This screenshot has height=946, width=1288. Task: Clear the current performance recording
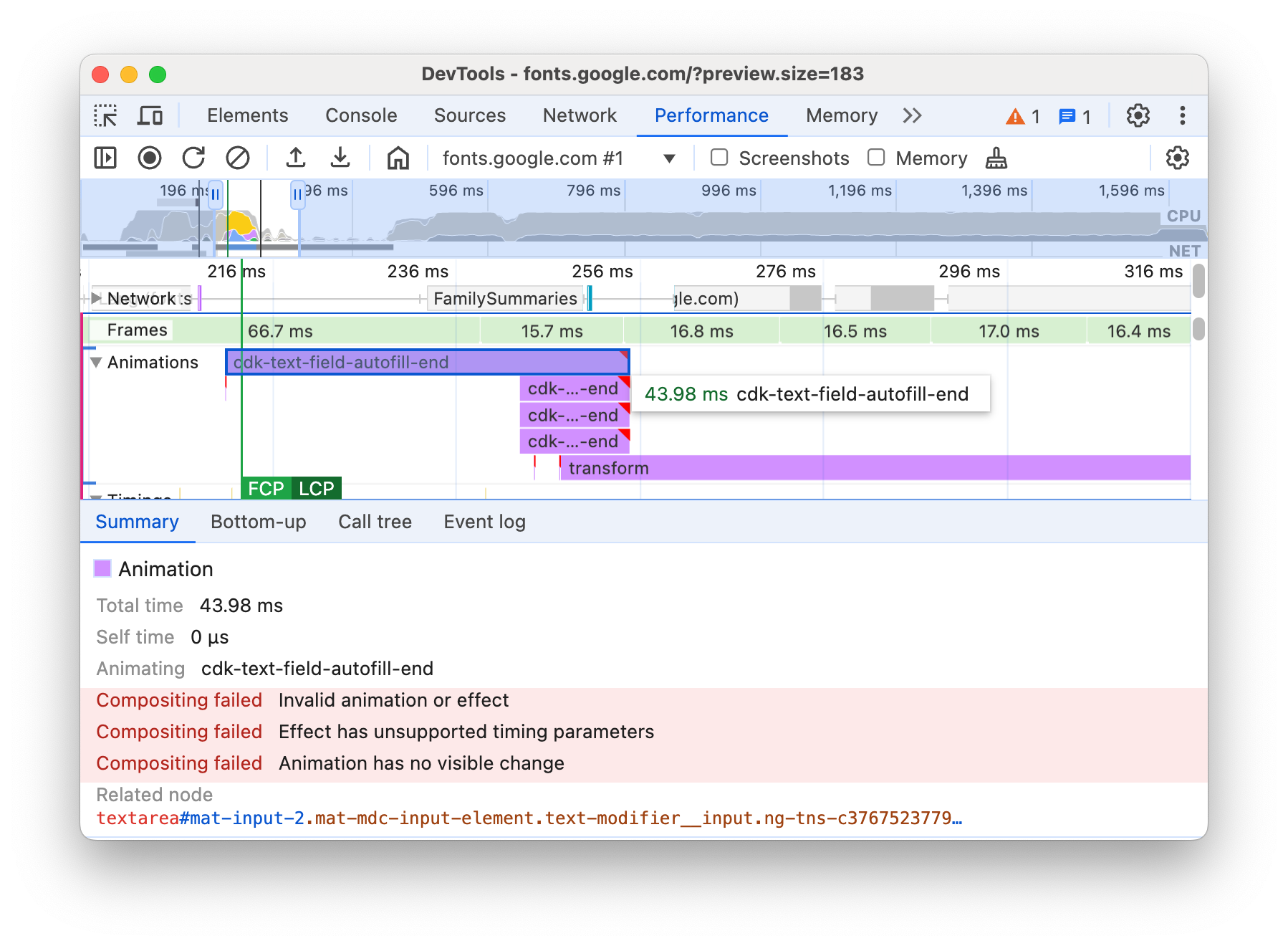coord(239,158)
